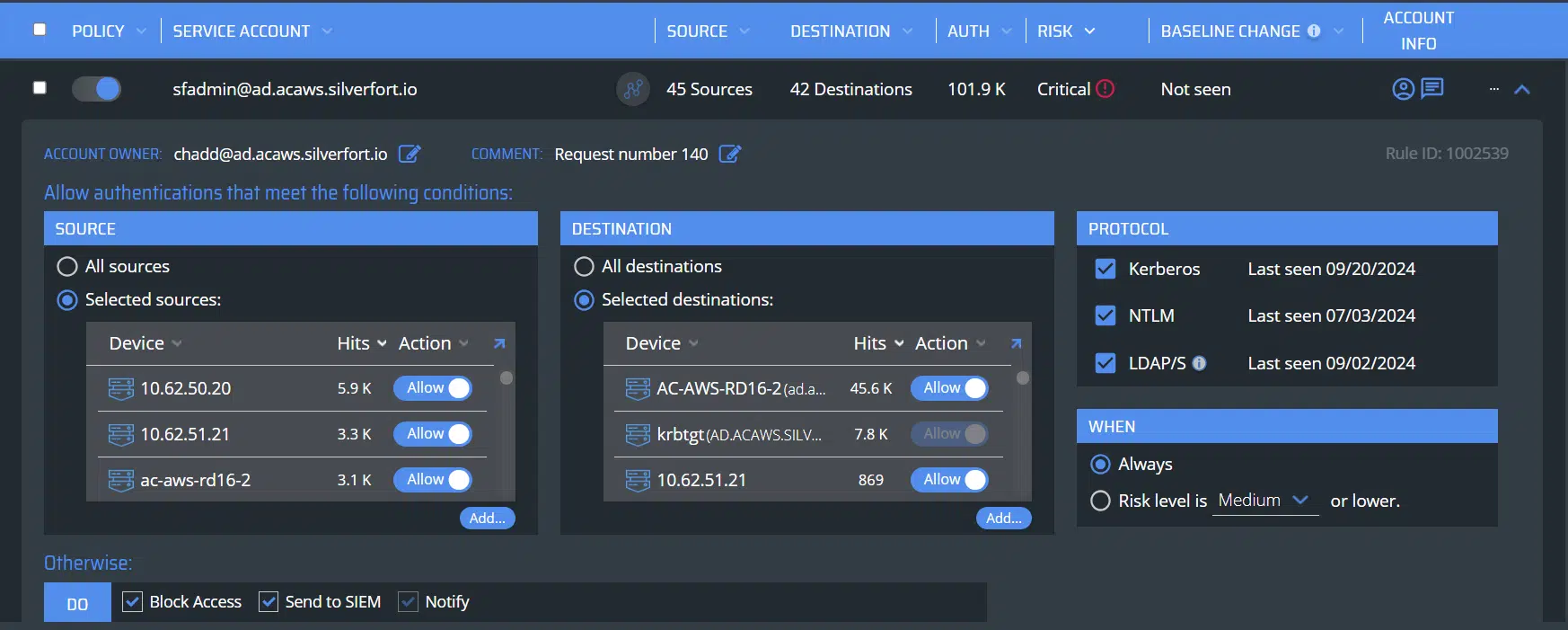Viewport: 1568px width, 630px height.
Task: Click Add button under destination devices
Action: click(x=1003, y=518)
